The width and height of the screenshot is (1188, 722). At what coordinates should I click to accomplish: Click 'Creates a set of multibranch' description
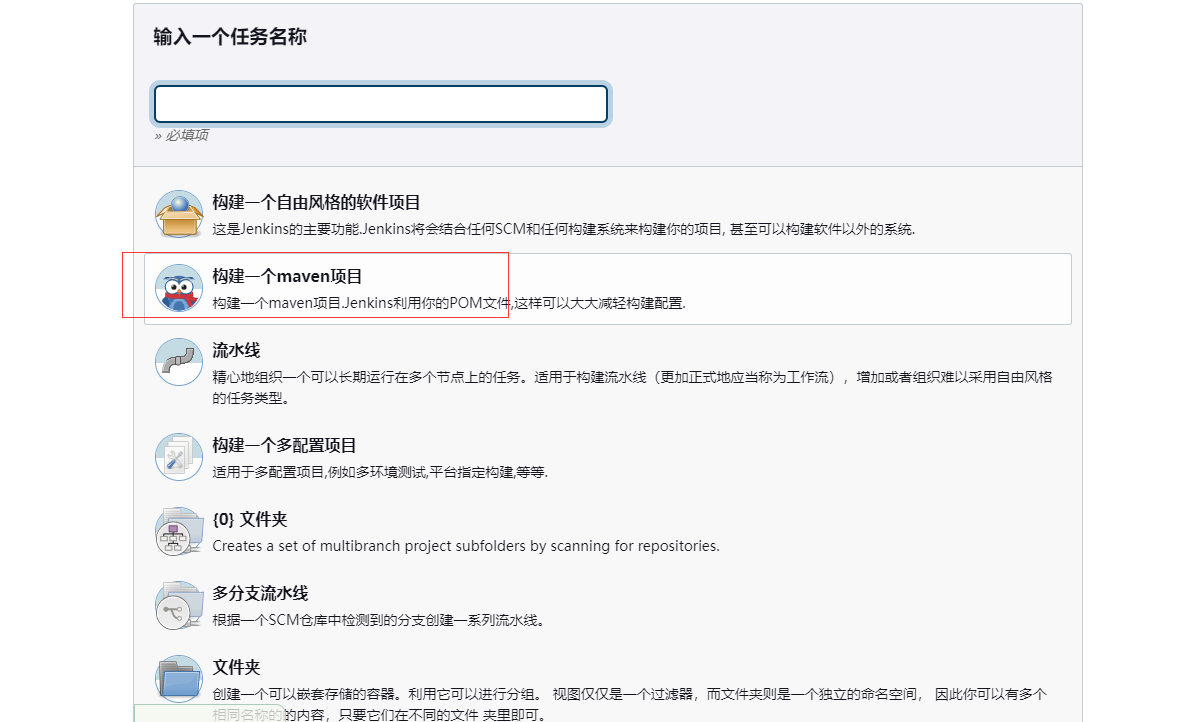click(x=466, y=546)
